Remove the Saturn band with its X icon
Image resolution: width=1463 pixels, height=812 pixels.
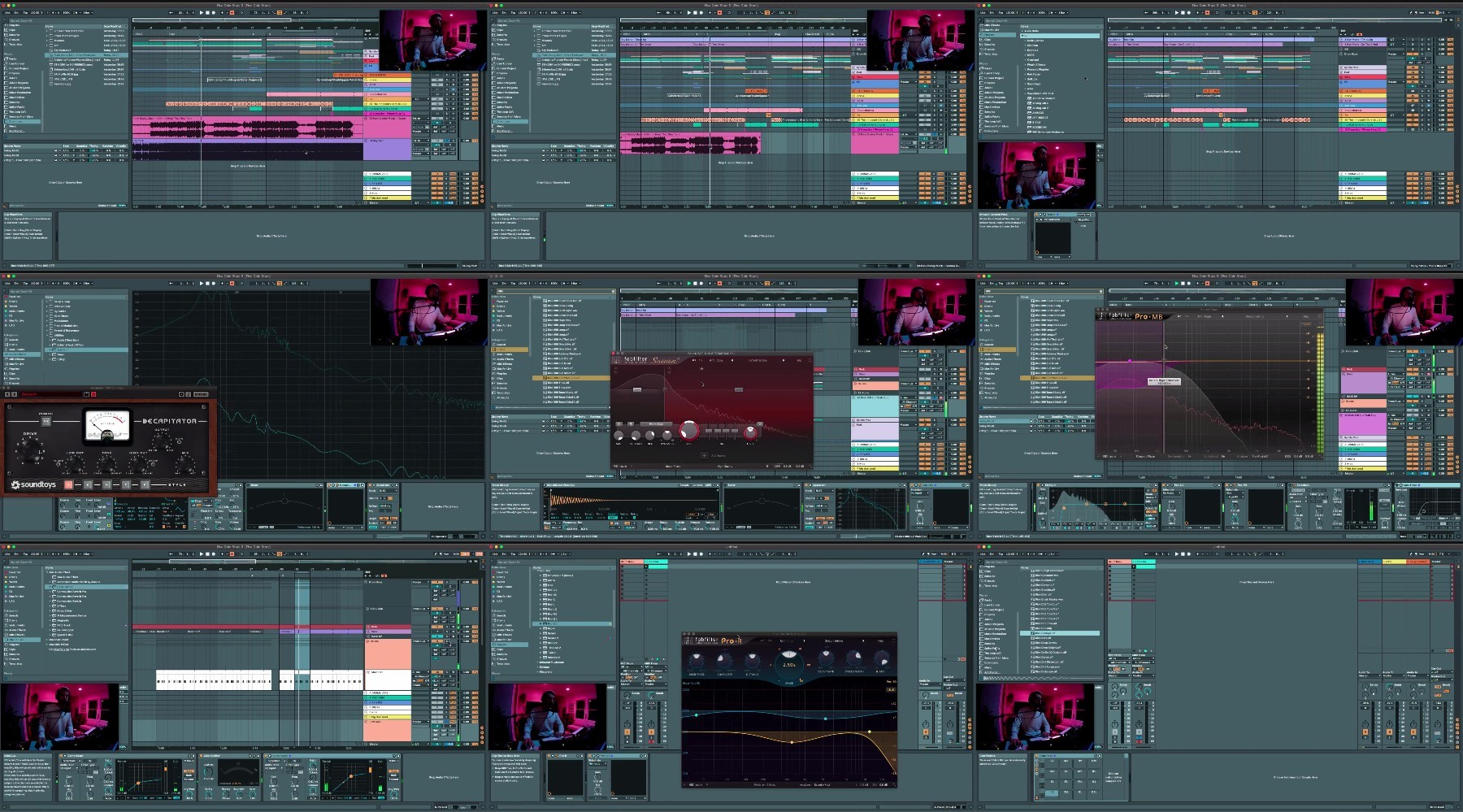point(760,424)
